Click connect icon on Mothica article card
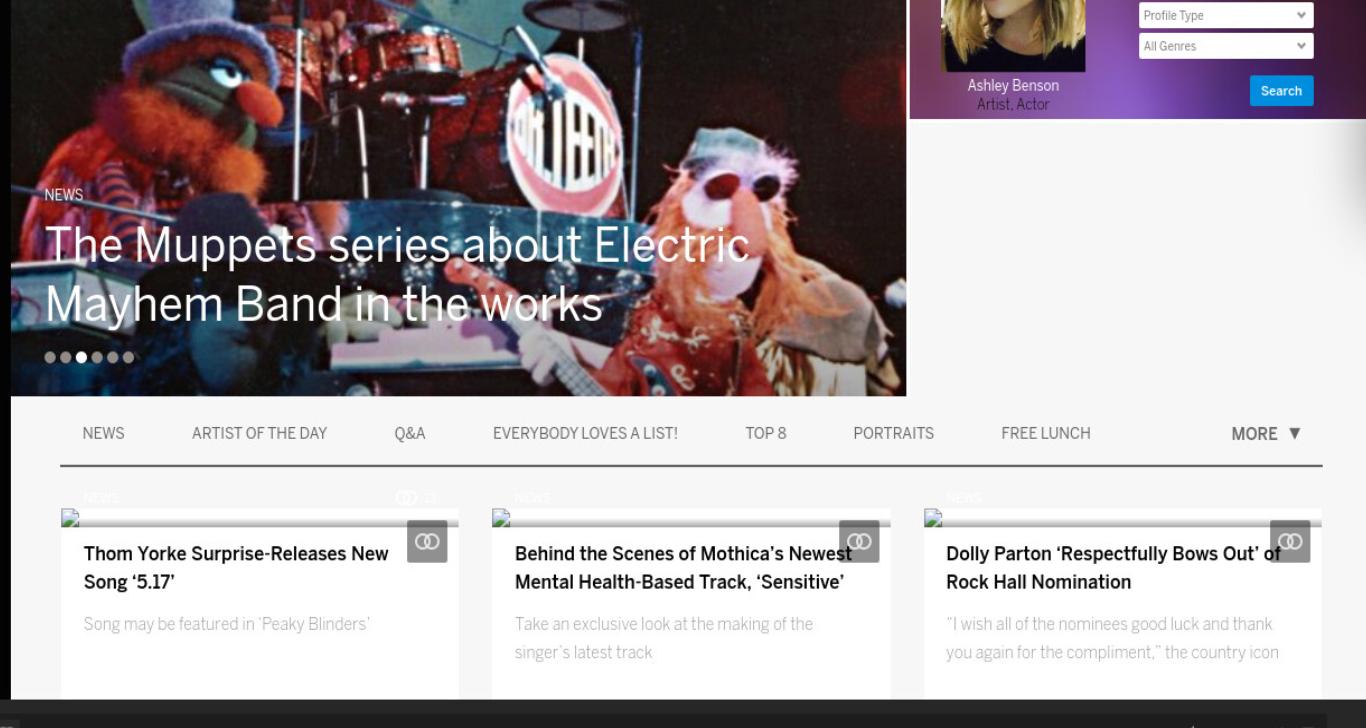1366x728 pixels. point(859,541)
